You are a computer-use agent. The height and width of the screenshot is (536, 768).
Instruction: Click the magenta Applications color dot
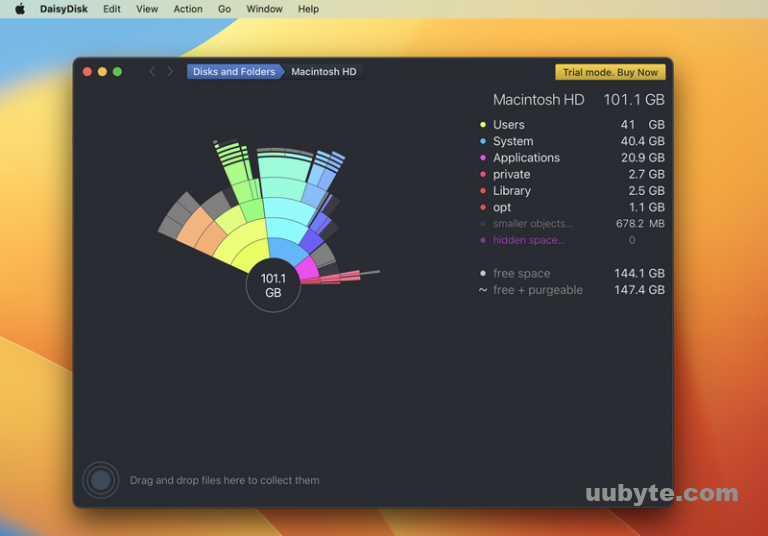click(483, 158)
